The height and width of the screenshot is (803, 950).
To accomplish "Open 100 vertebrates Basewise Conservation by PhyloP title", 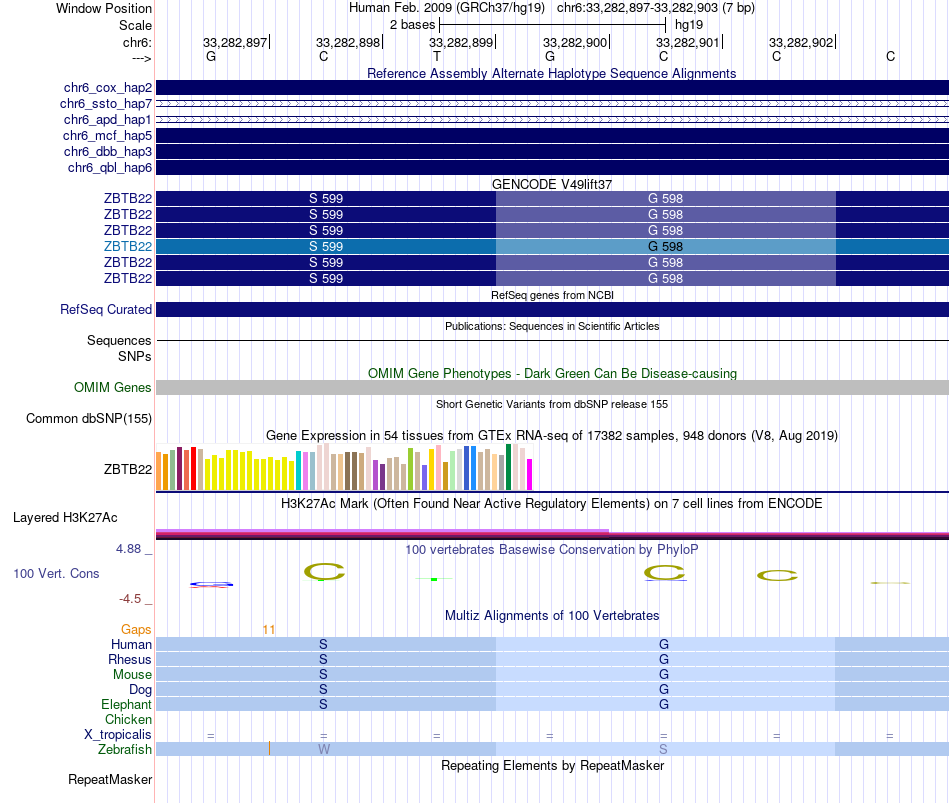I will tap(551, 550).
